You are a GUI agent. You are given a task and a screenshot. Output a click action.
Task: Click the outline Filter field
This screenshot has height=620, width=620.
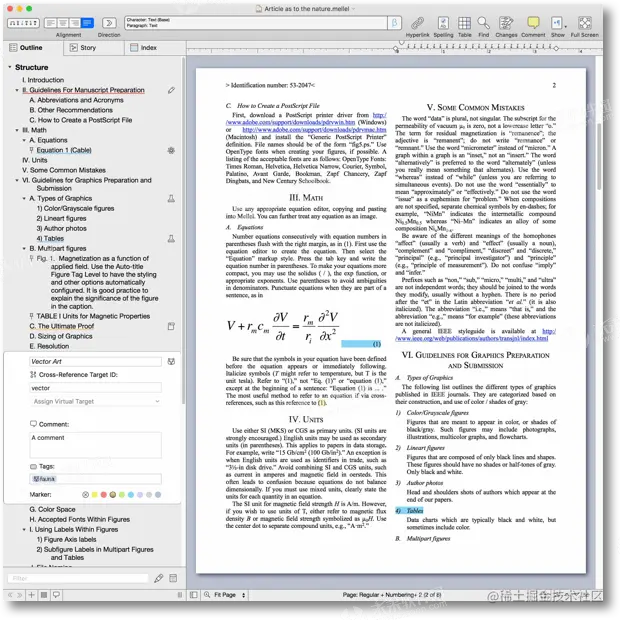tap(78, 578)
